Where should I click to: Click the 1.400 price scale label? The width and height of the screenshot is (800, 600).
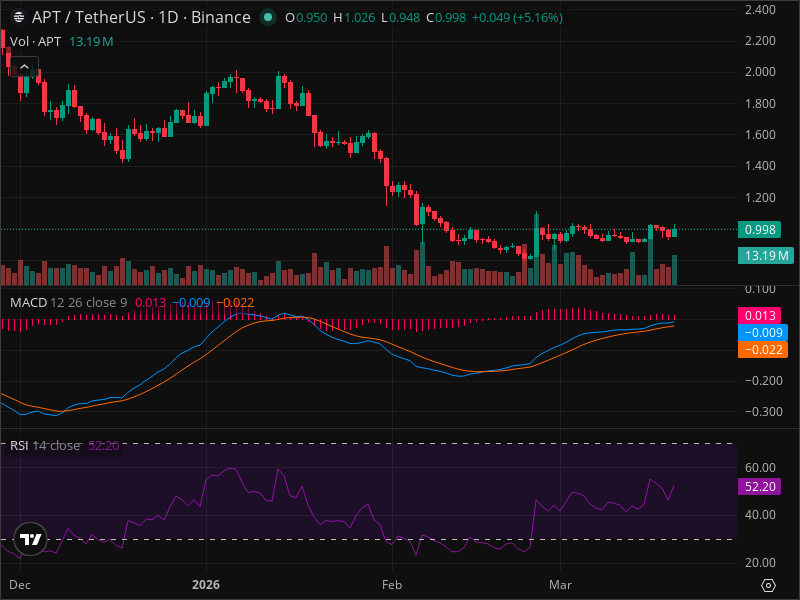pyautogui.click(x=760, y=166)
